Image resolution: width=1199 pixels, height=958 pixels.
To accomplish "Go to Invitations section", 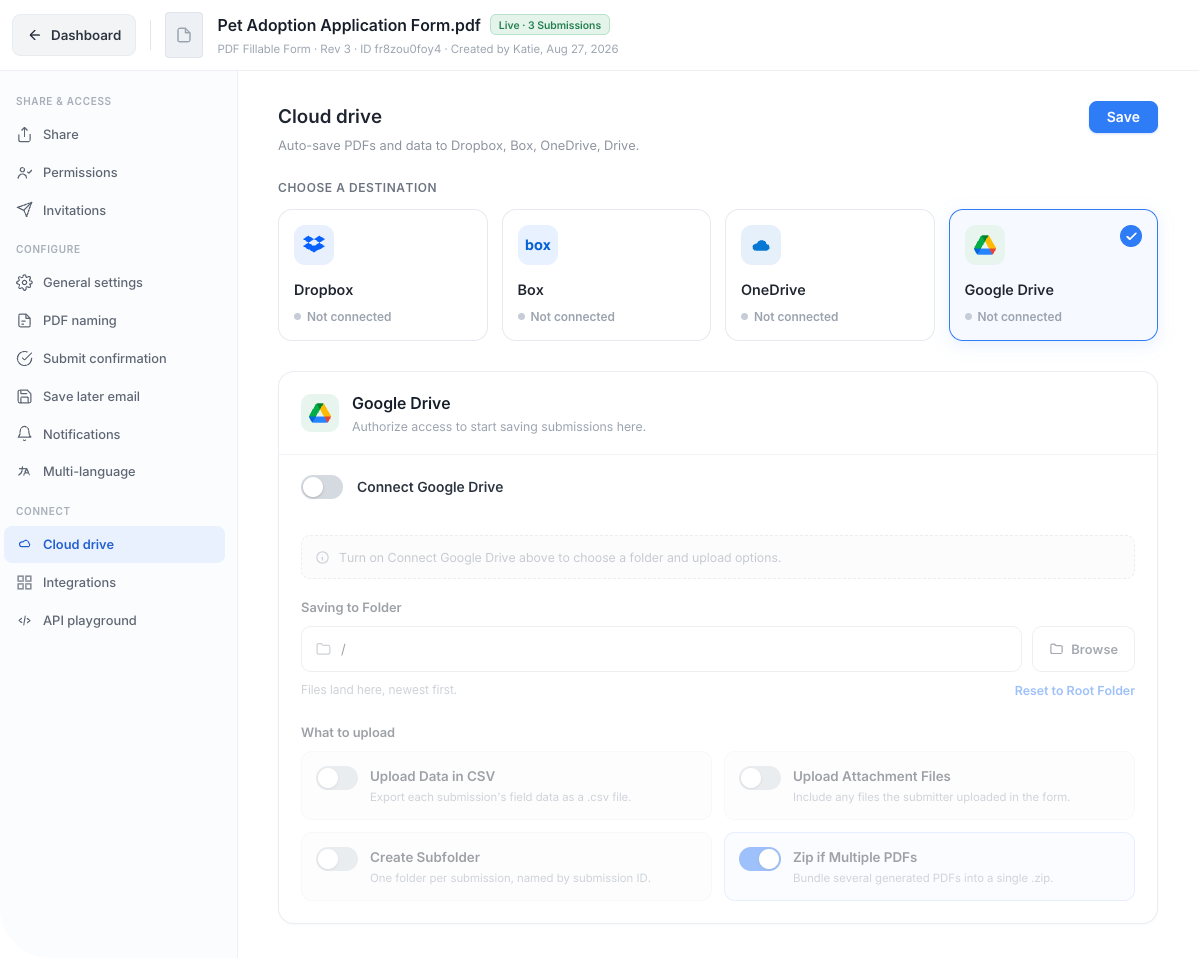I will pos(115,210).
